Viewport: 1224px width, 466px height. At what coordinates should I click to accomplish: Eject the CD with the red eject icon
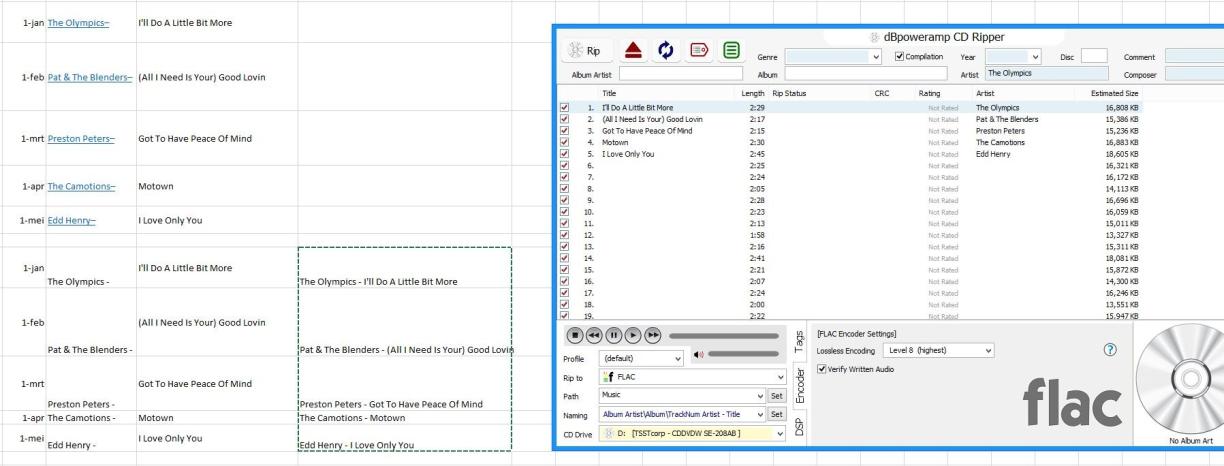point(635,51)
